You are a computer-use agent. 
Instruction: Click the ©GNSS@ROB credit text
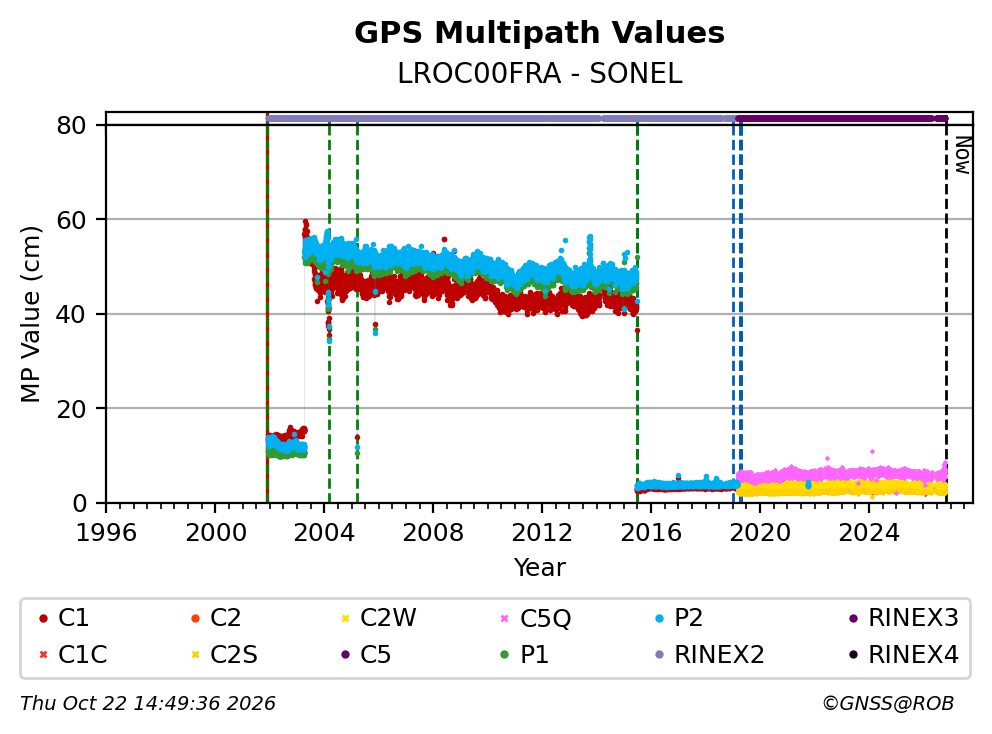[888, 703]
